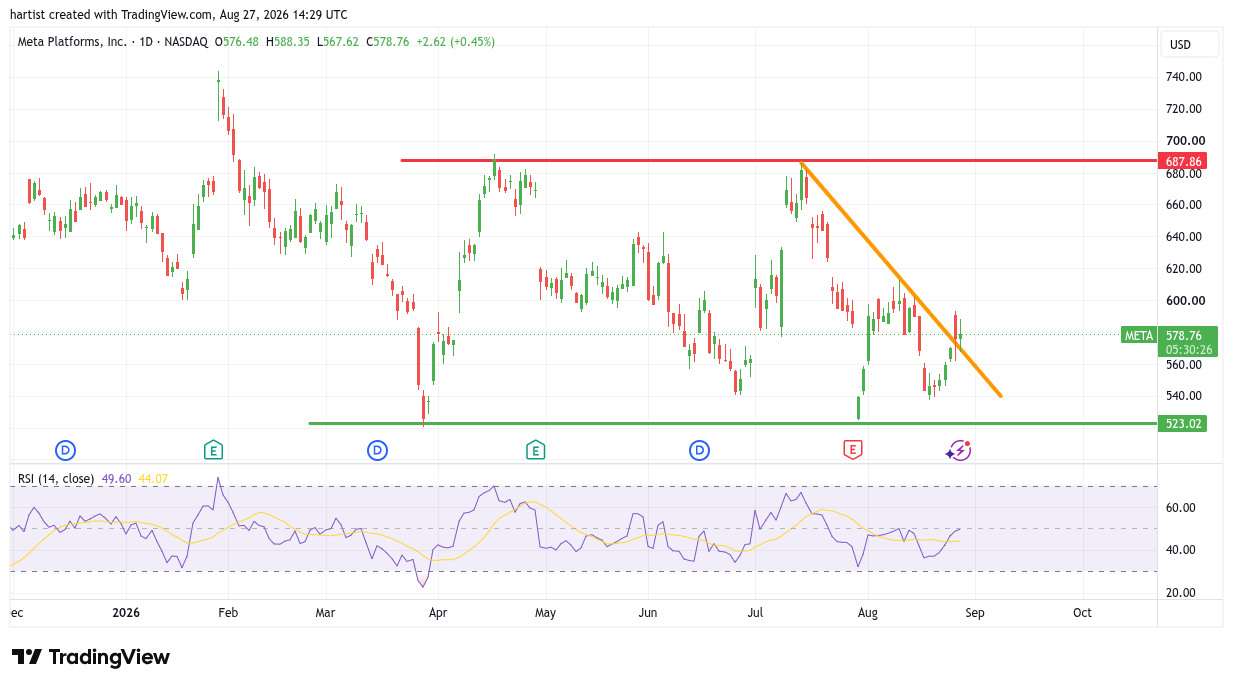Click the May label on the time axis
Image resolution: width=1233 pixels, height=687 pixels.
coord(545,612)
